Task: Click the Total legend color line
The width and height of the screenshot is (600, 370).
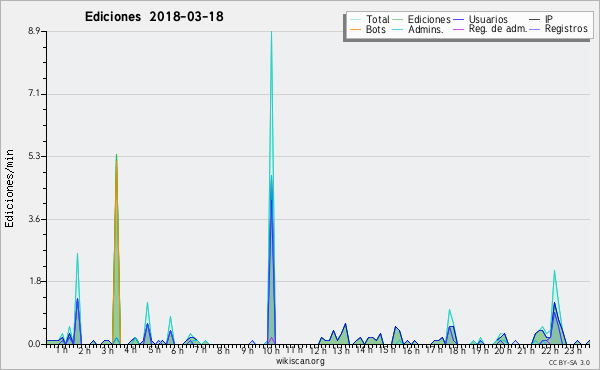Action: click(x=355, y=20)
